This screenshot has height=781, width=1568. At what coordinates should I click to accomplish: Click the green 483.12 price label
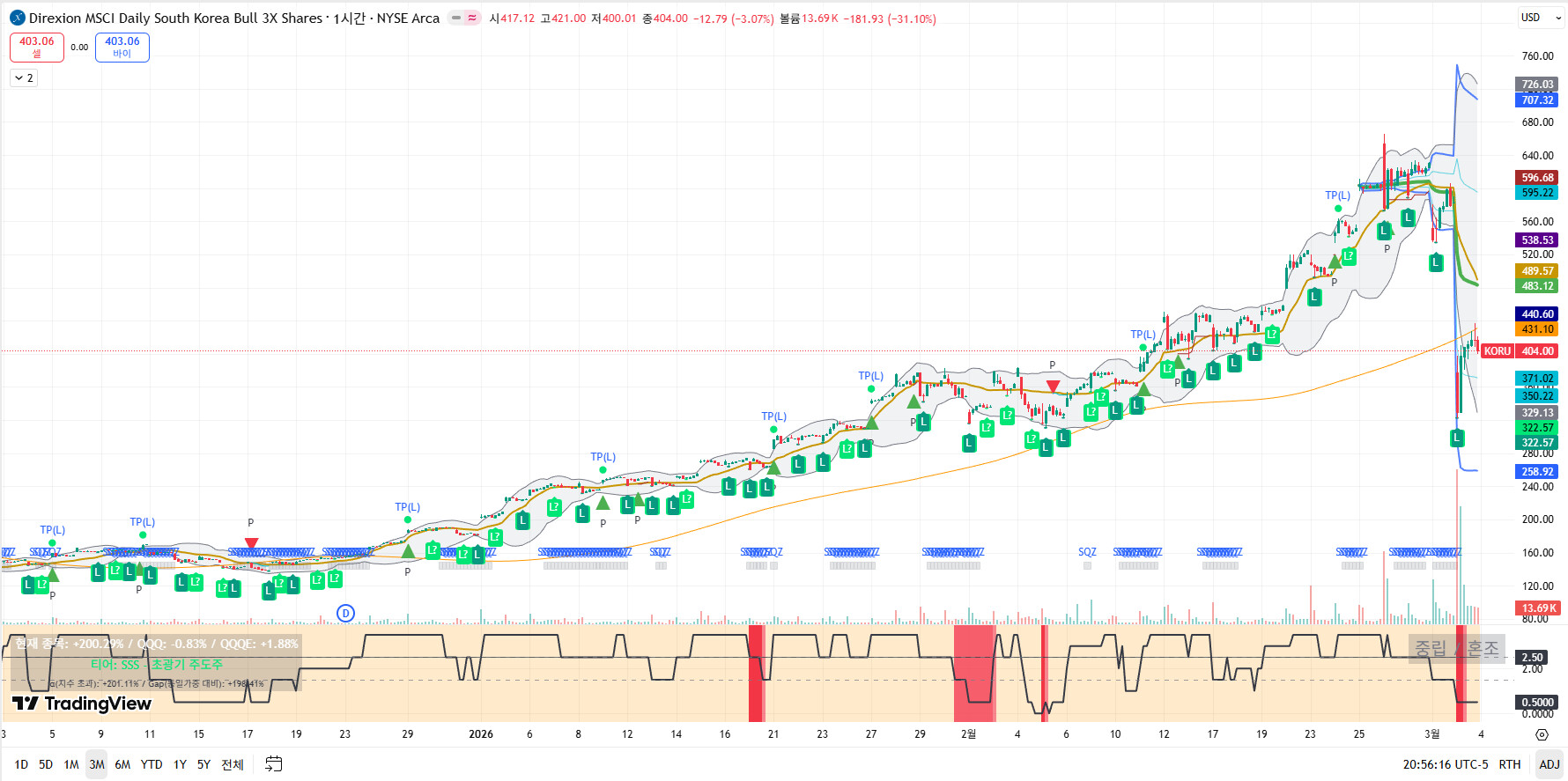[1537, 286]
